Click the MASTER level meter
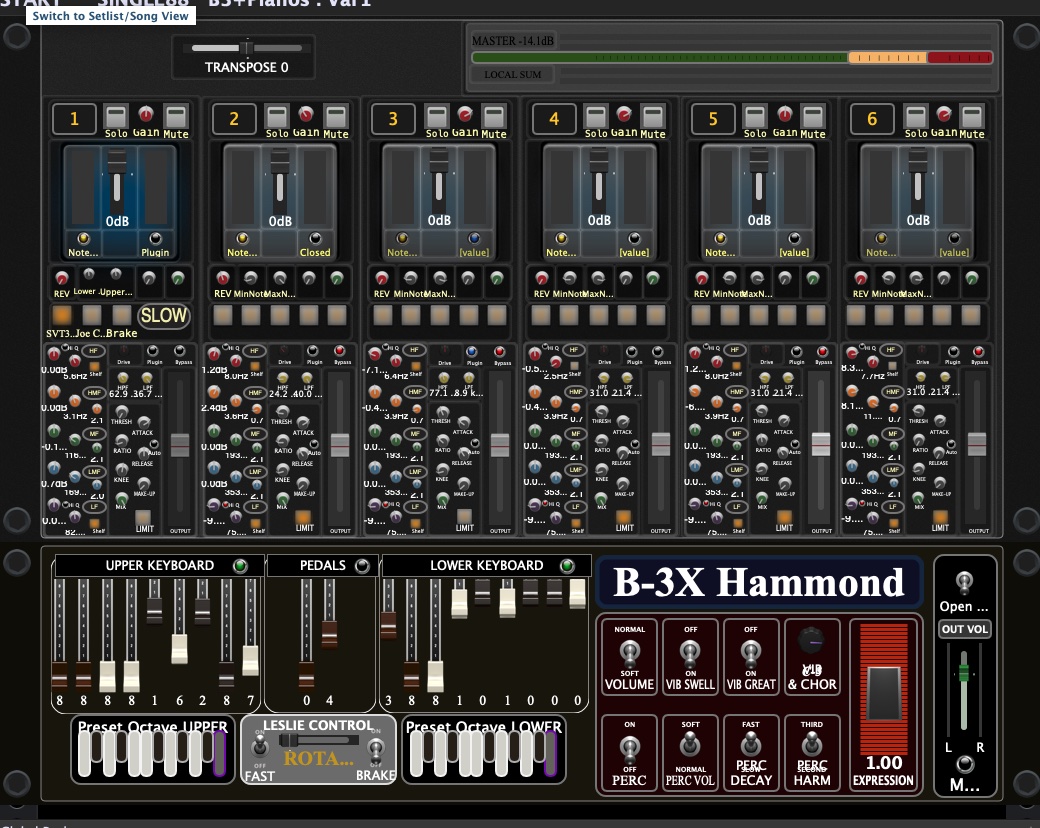 (x=732, y=58)
